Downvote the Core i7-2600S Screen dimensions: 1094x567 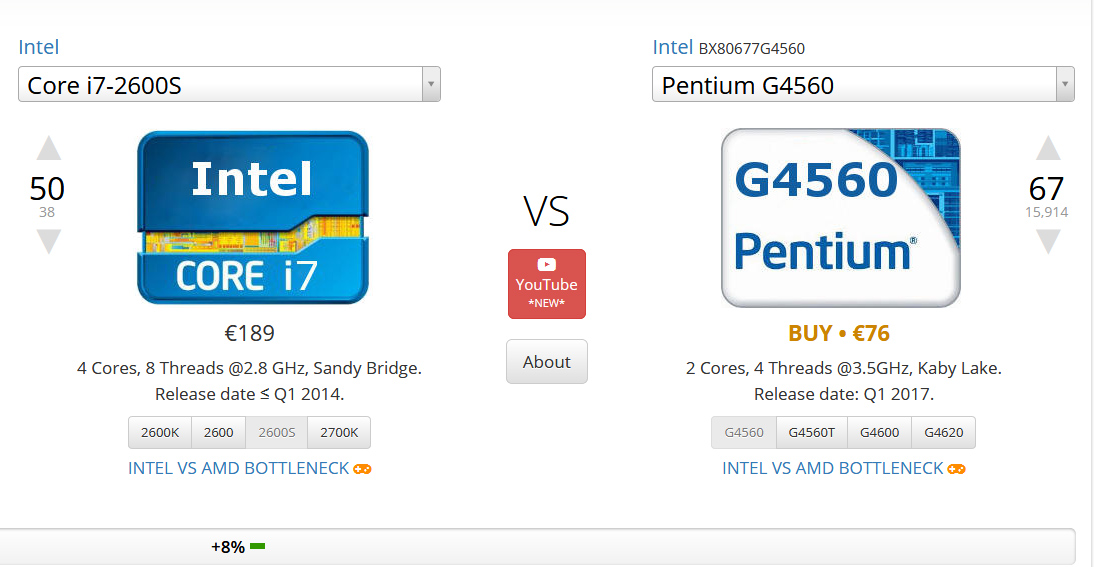(x=49, y=242)
